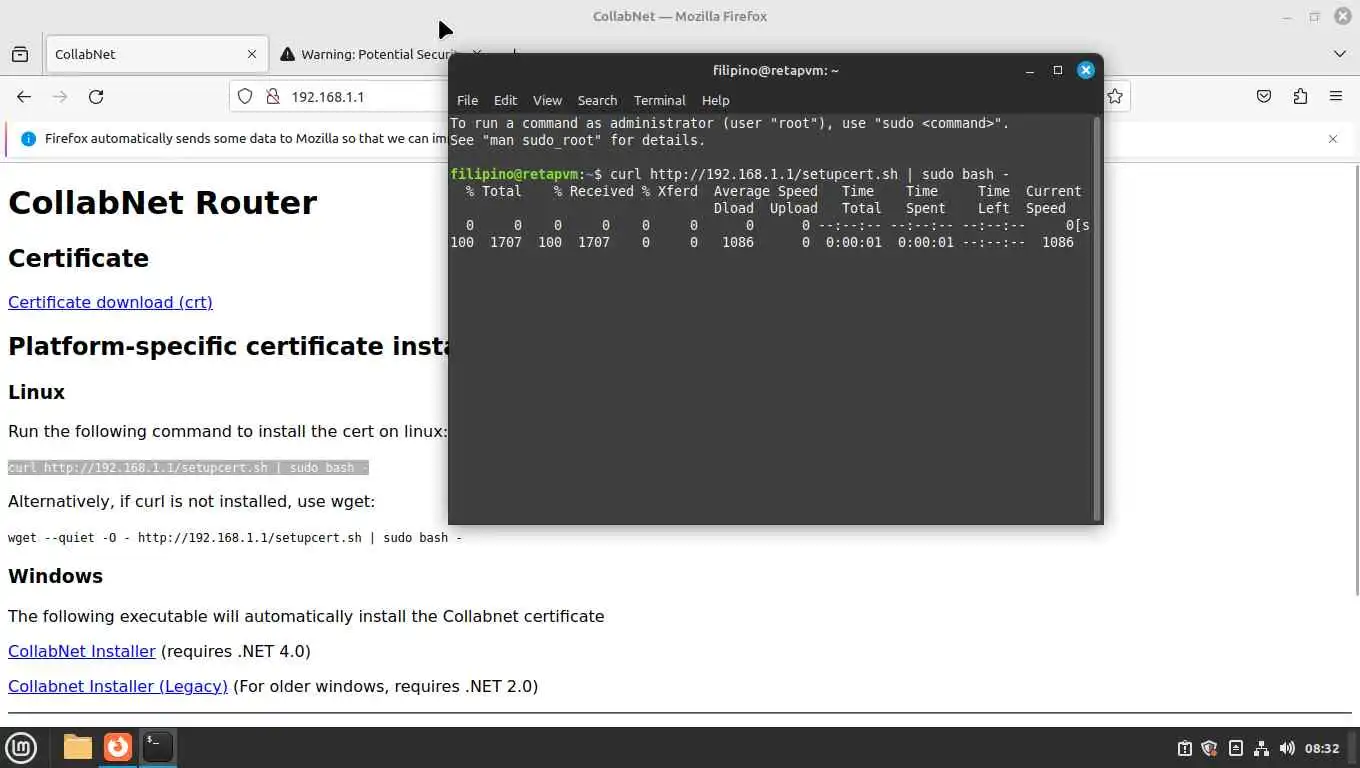Click Collabnet Installer (Legacy) link
The height and width of the screenshot is (768, 1360).
pyautogui.click(x=118, y=686)
